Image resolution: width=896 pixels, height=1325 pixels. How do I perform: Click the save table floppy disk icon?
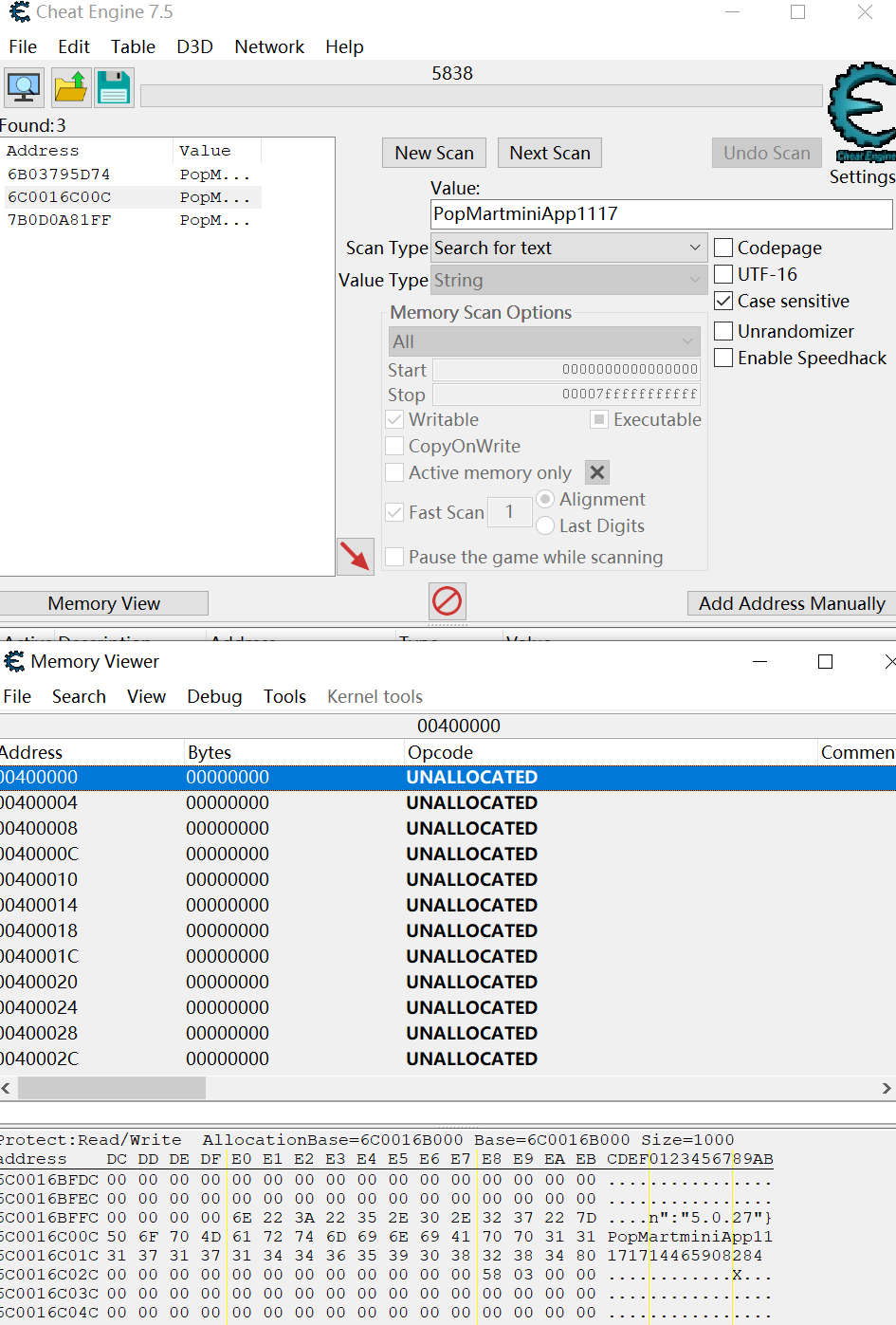pyautogui.click(x=114, y=87)
